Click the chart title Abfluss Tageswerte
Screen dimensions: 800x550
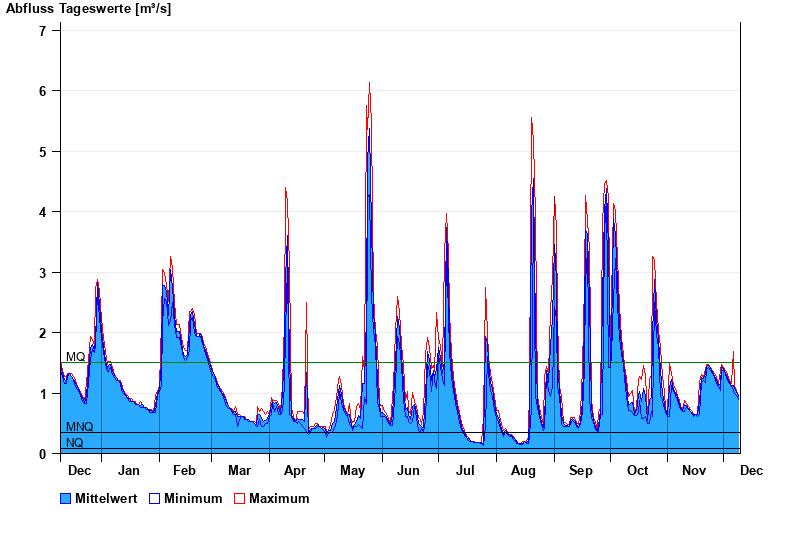(x=88, y=9)
